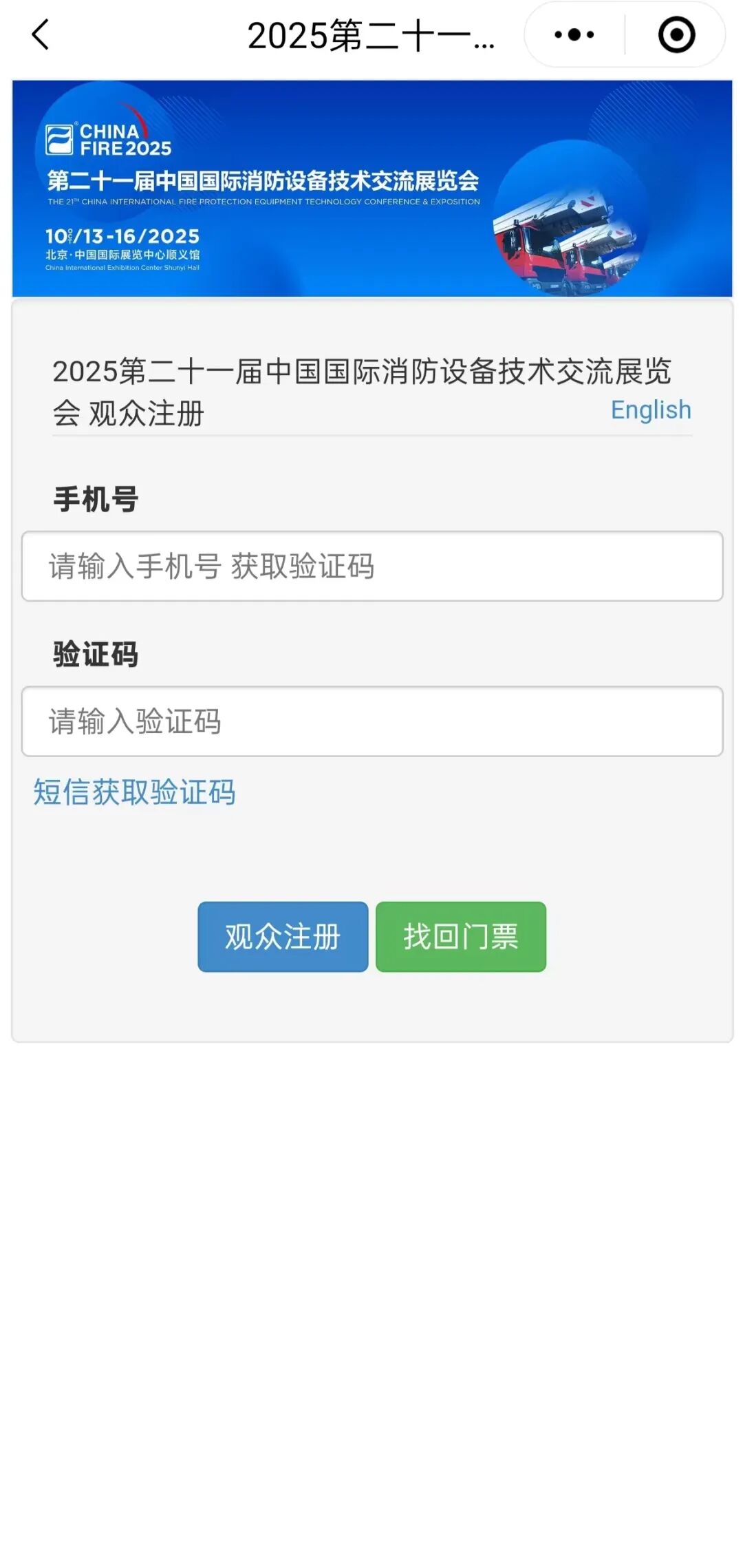743x1568 pixels.
Task: Focus the 请输入手机号 phone number field
Action: pos(371,566)
